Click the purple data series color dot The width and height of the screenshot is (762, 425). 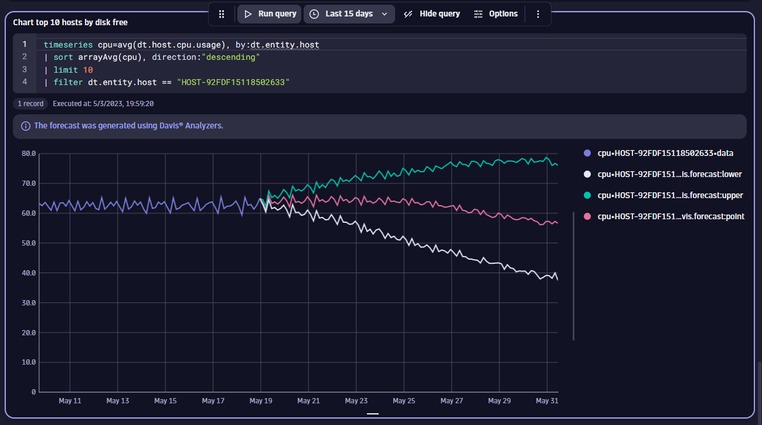(587, 152)
